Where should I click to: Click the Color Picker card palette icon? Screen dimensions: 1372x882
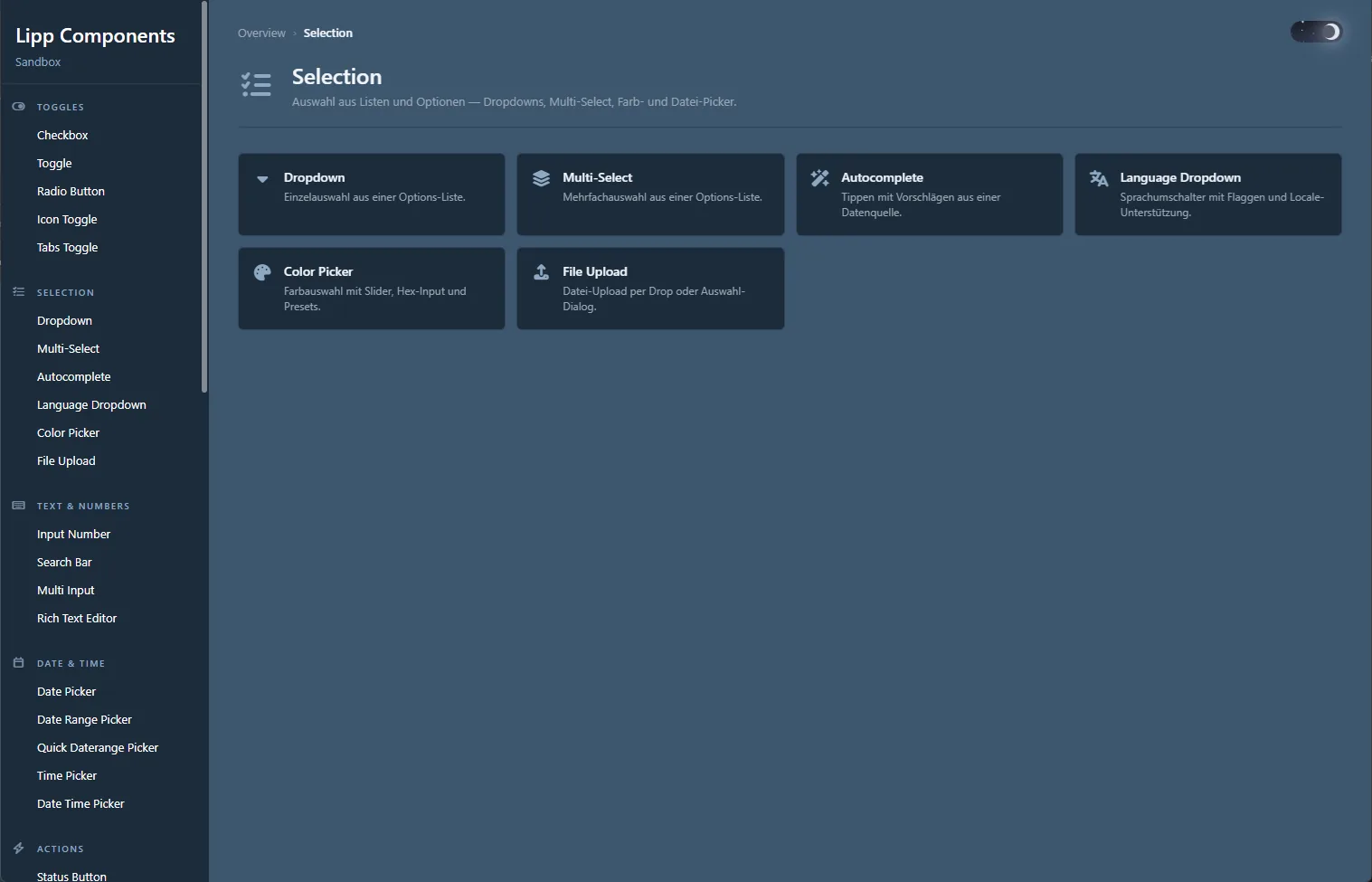pos(262,272)
